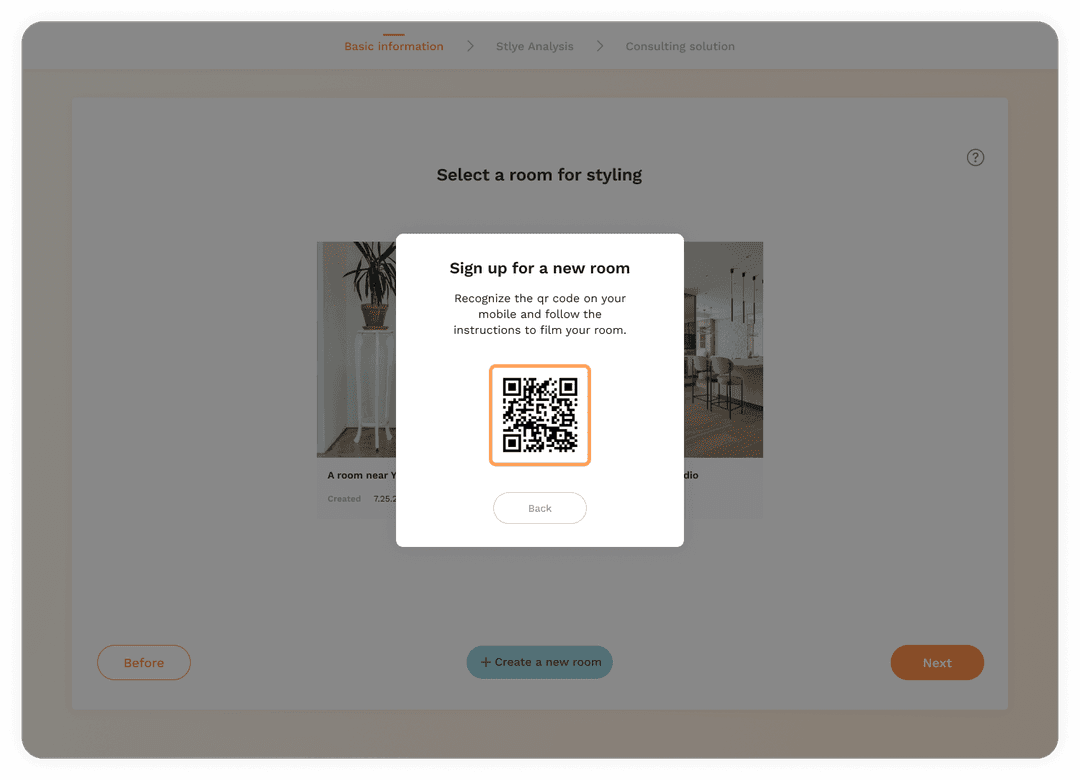Click the orange Next button
The image size is (1080, 780).
pos(937,662)
